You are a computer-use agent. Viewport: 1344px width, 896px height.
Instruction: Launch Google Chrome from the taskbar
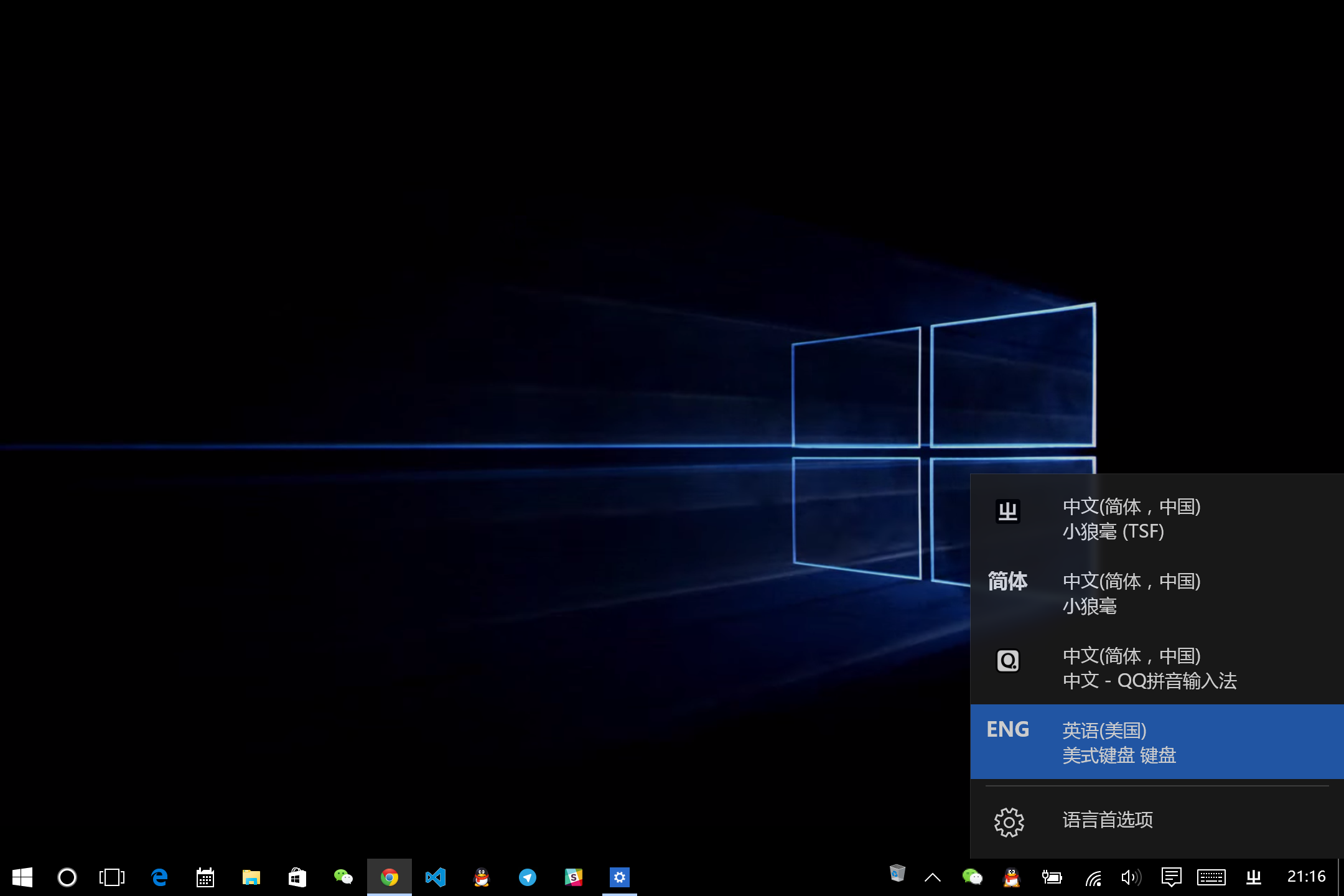(x=390, y=877)
